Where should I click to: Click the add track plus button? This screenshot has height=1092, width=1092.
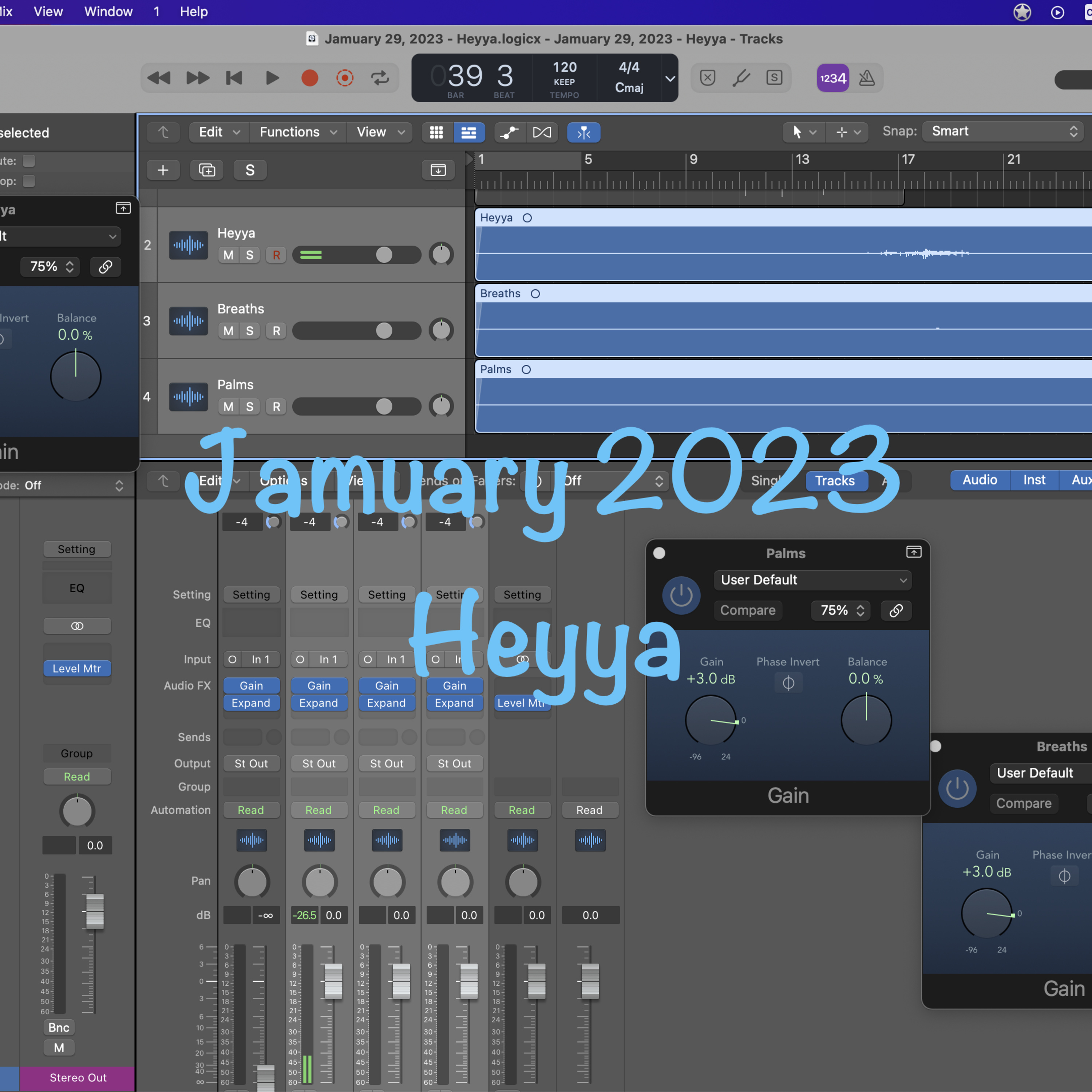tap(163, 170)
